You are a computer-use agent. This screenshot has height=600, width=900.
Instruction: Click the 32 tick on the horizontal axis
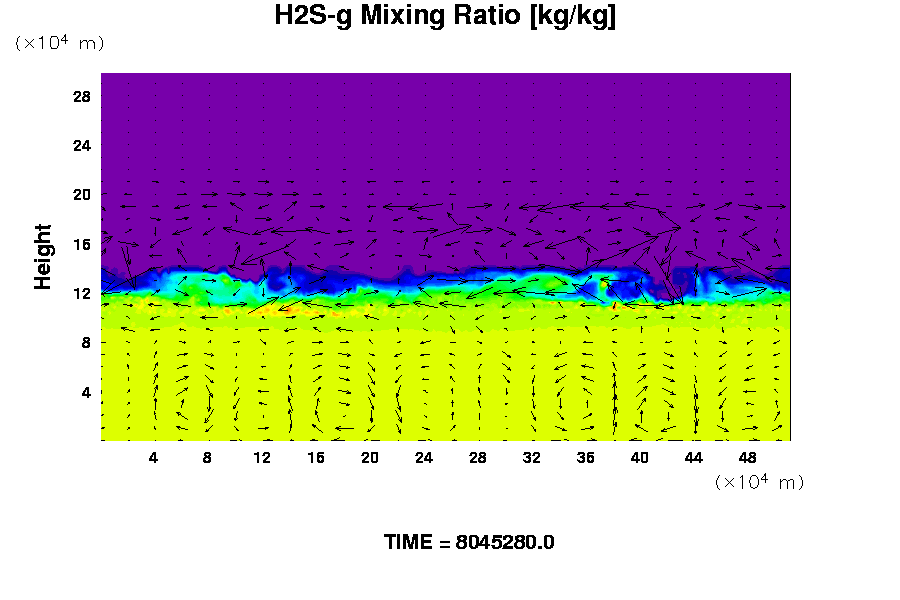click(x=531, y=457)
